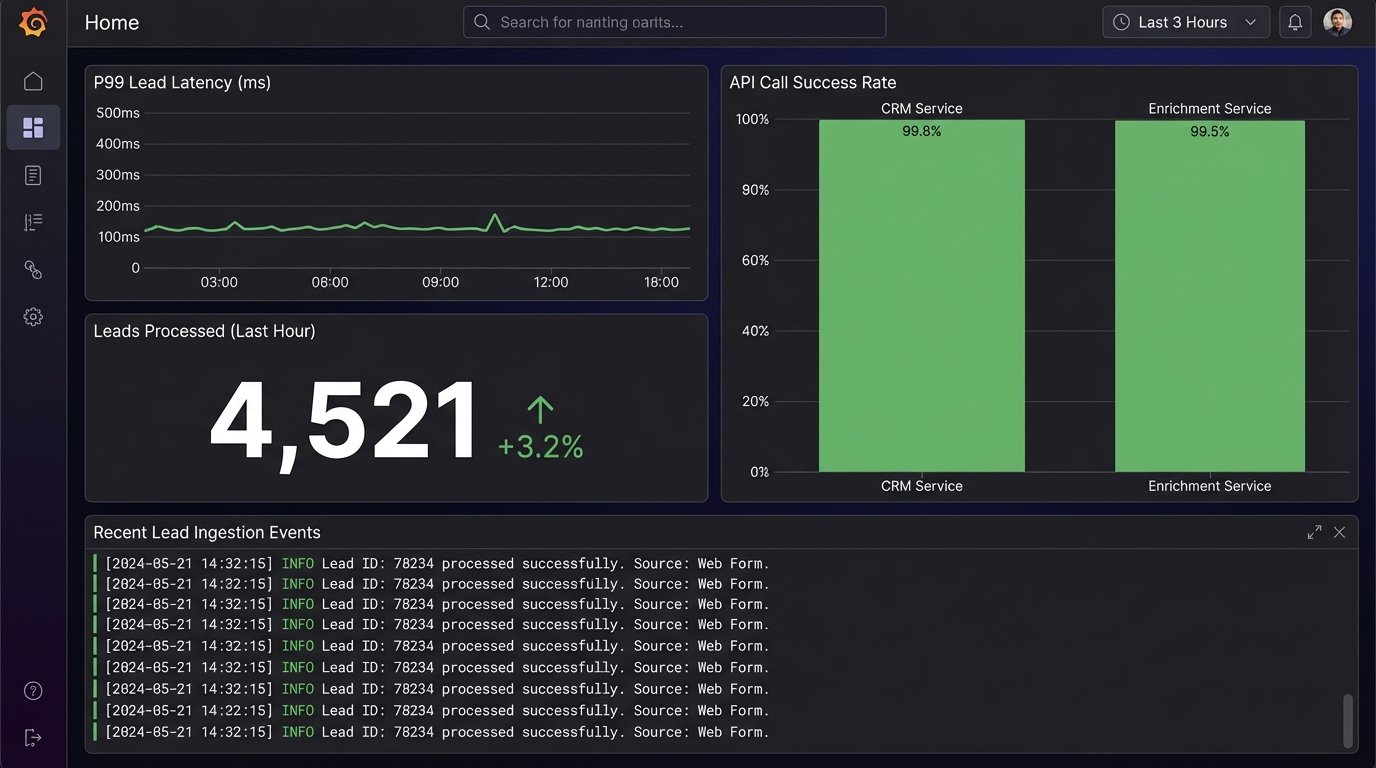Click the log panel vertical scrollbar

click(x=1348, y=718)
